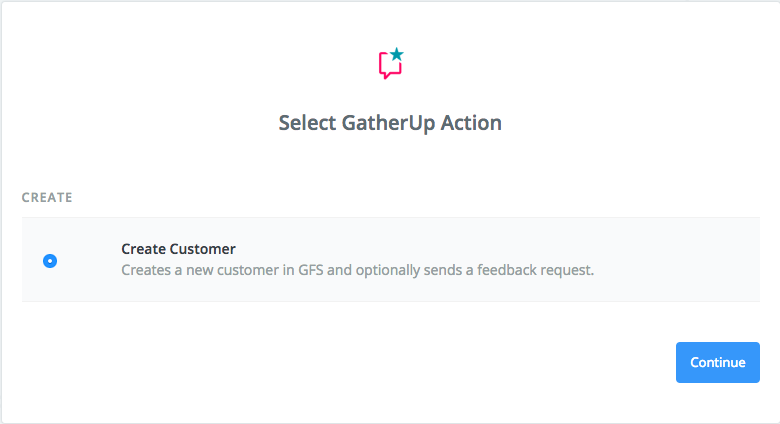
Task: Click the Select GatherUp Action heading
Action: click(x=390, y=123)
